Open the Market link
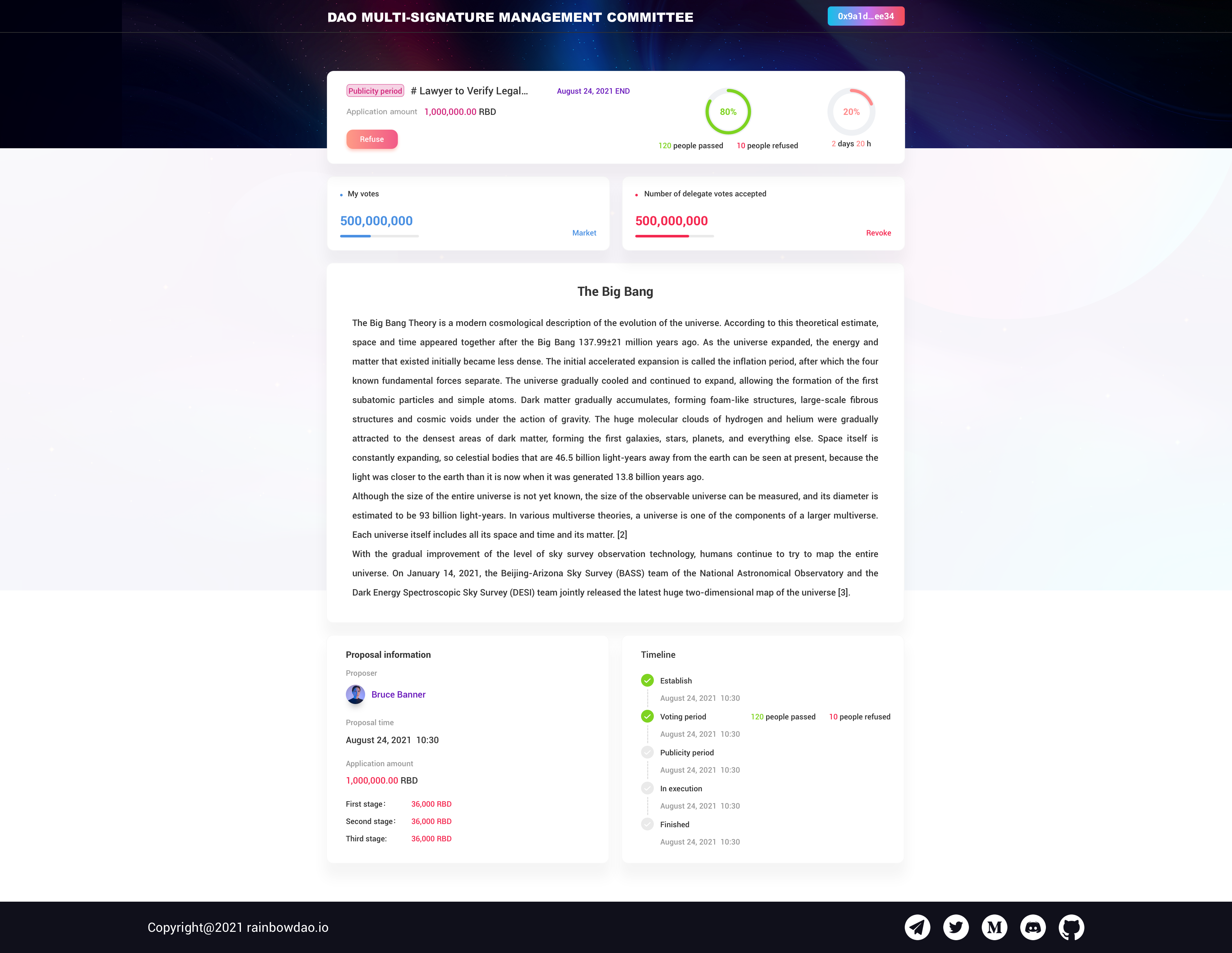Image resolution: width=1232 pixels, height=953 pixels. 584,232
